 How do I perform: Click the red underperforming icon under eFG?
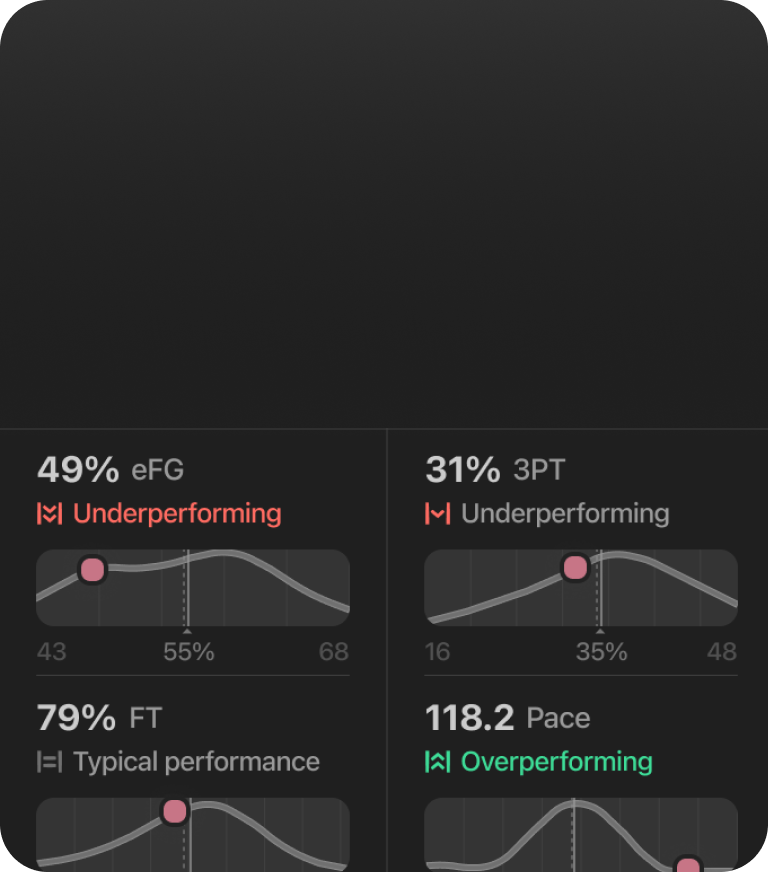tap(49, 514)
